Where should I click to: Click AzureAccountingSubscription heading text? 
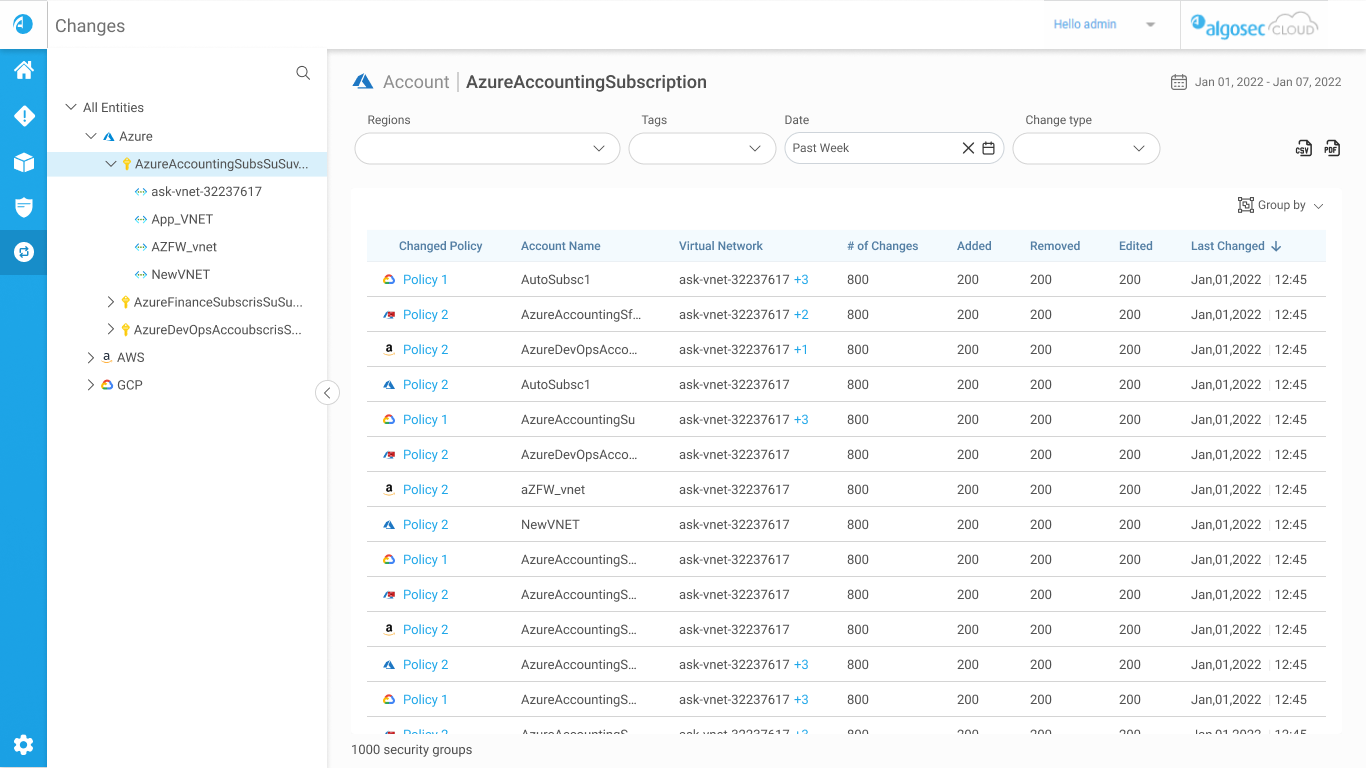tap(586, 82)
